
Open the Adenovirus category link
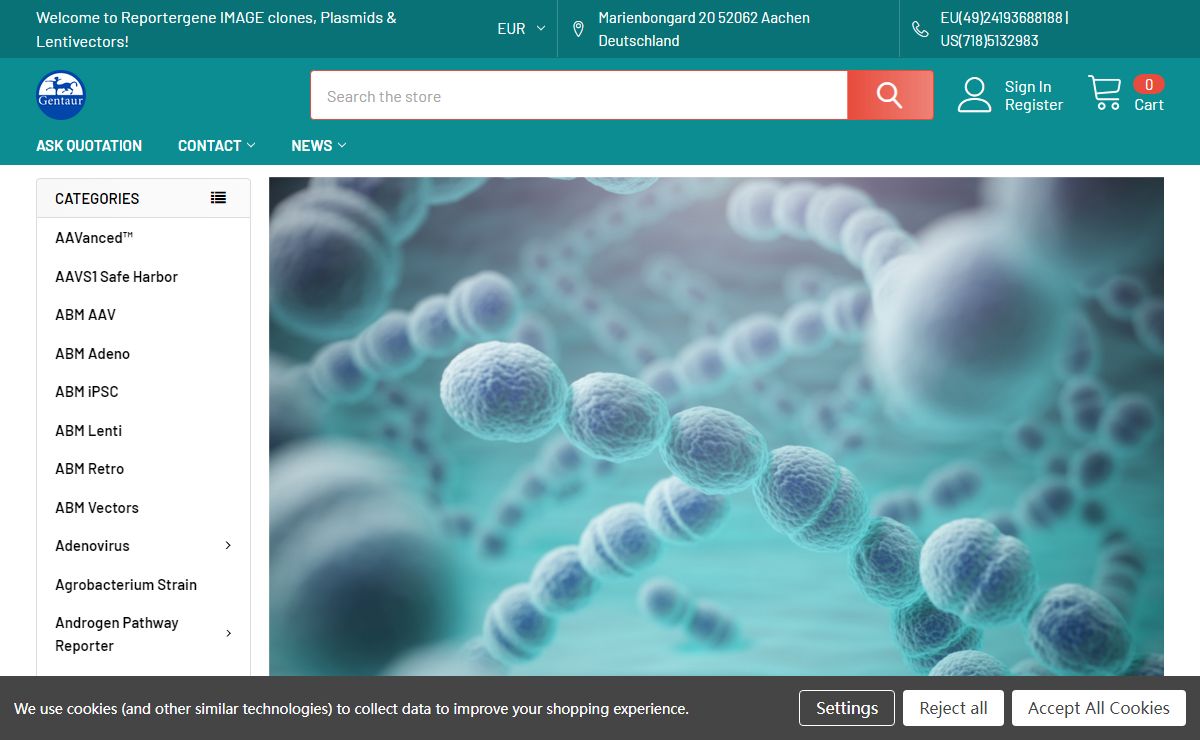(92, 546)
